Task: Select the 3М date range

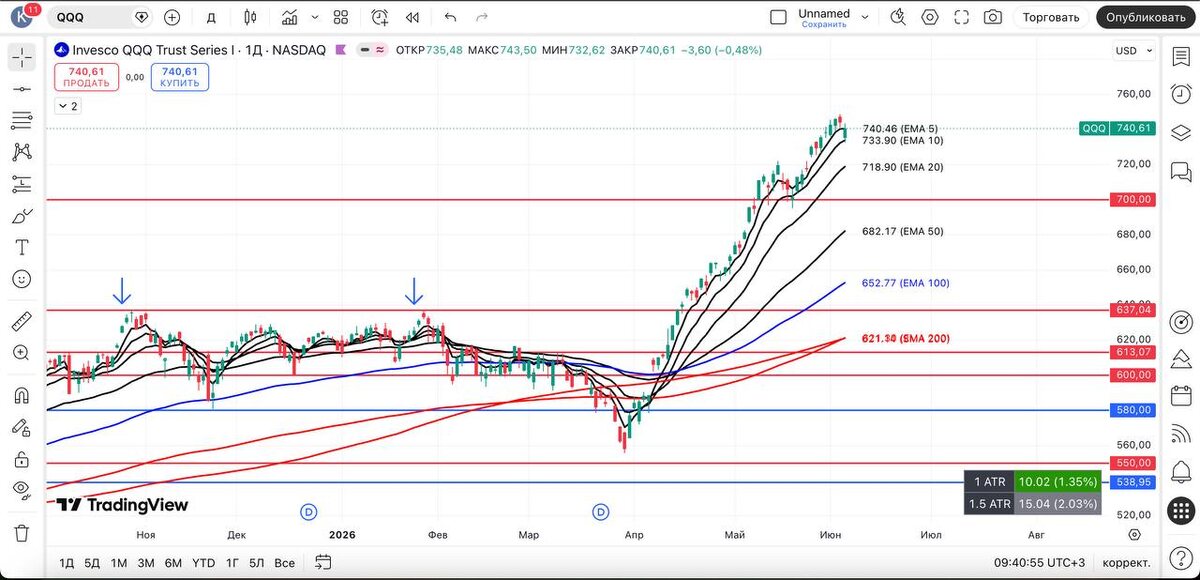Action: [x=146, y=563]
